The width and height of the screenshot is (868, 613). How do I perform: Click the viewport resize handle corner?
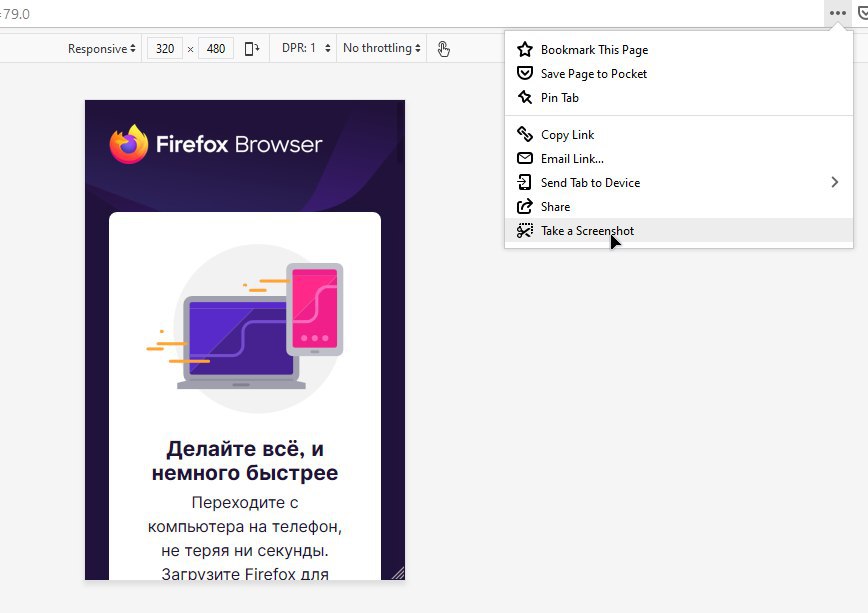(x=398, y=573)
